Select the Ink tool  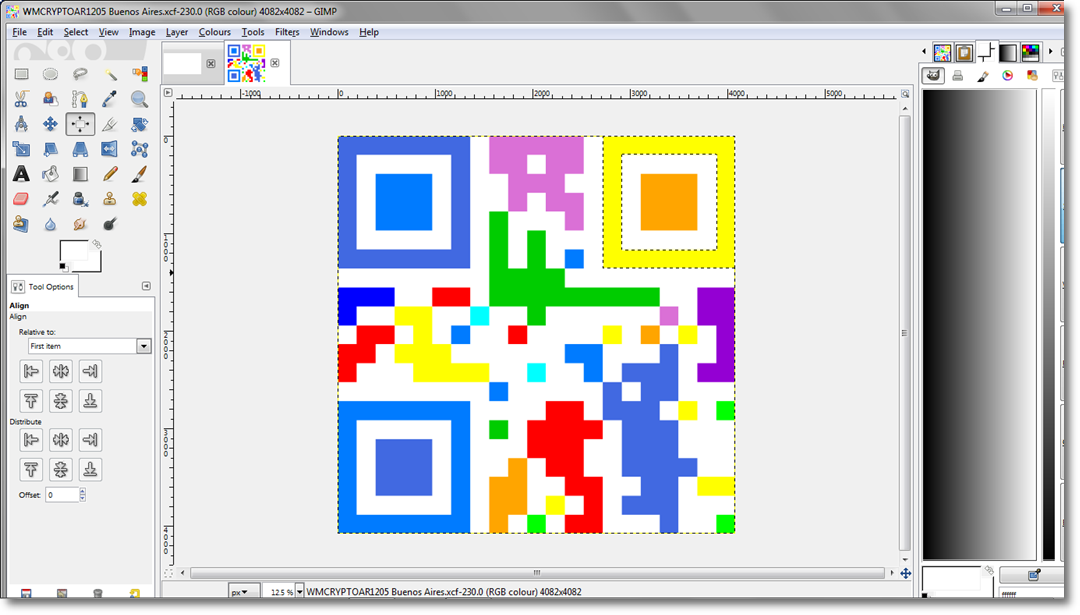tap(80, 199)
